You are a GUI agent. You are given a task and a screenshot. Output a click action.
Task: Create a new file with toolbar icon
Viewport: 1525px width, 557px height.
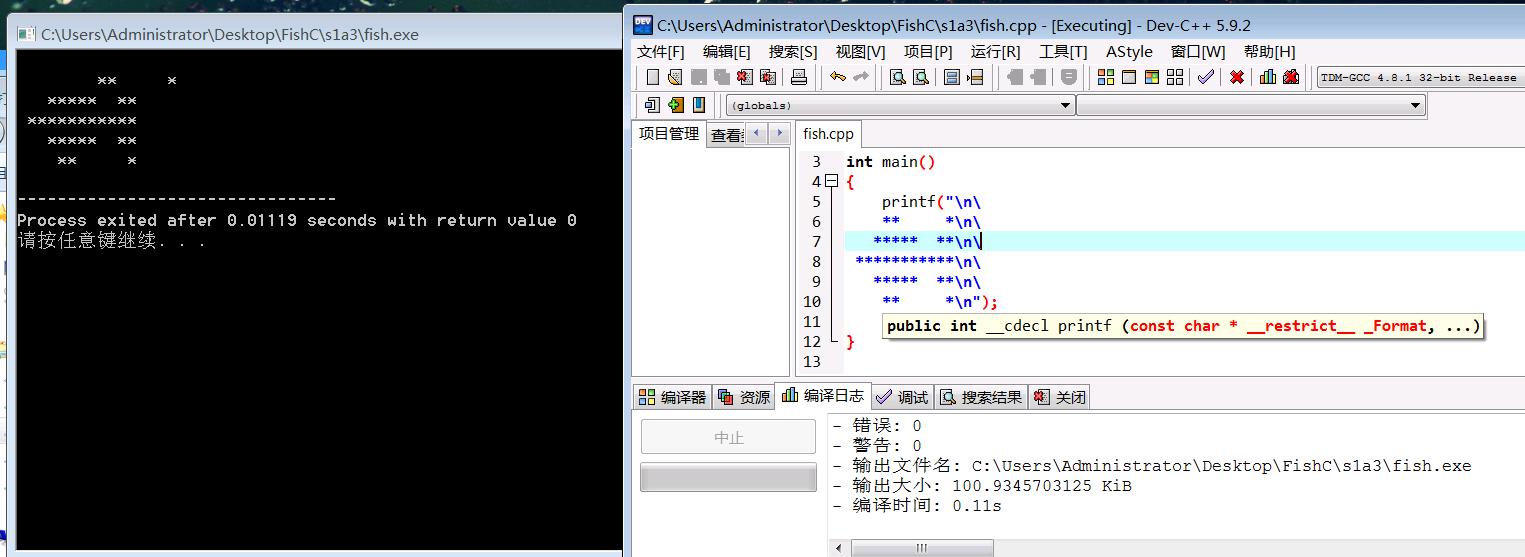coord(653,77)
